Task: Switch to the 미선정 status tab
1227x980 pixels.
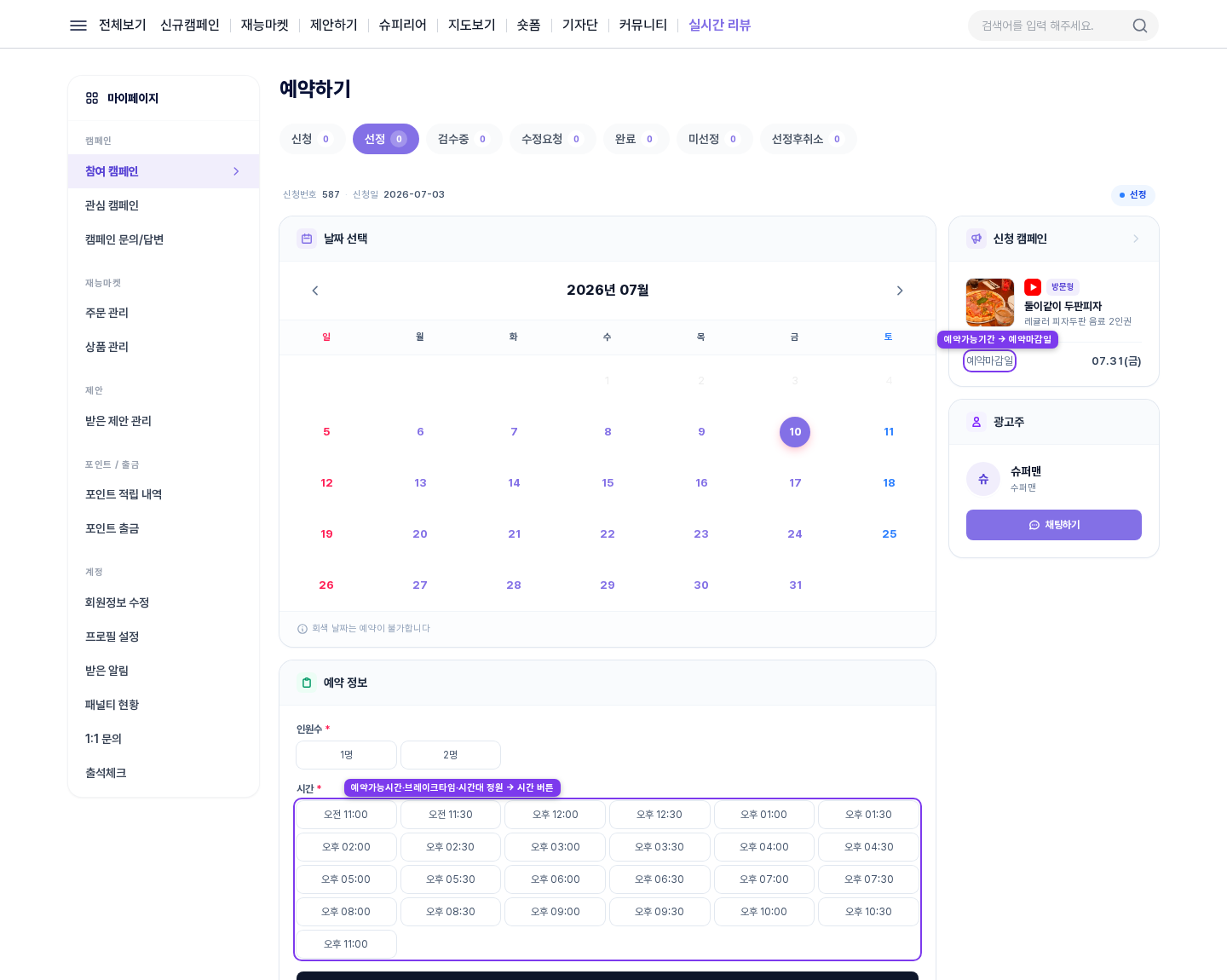Action: point(715,139)
